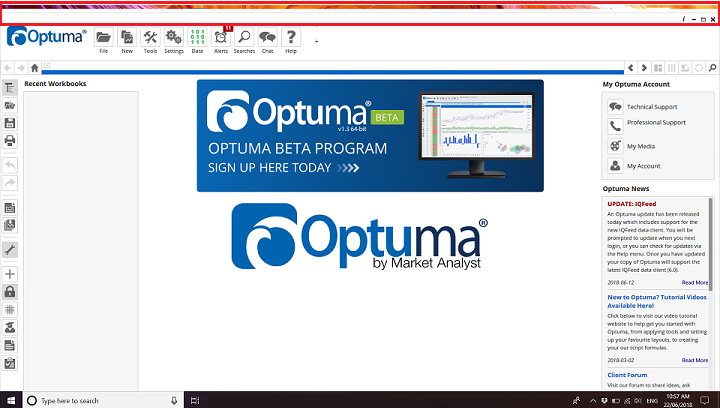Click the new page icon in sidebar
The image size is (720, 408).
coord(10,208)
